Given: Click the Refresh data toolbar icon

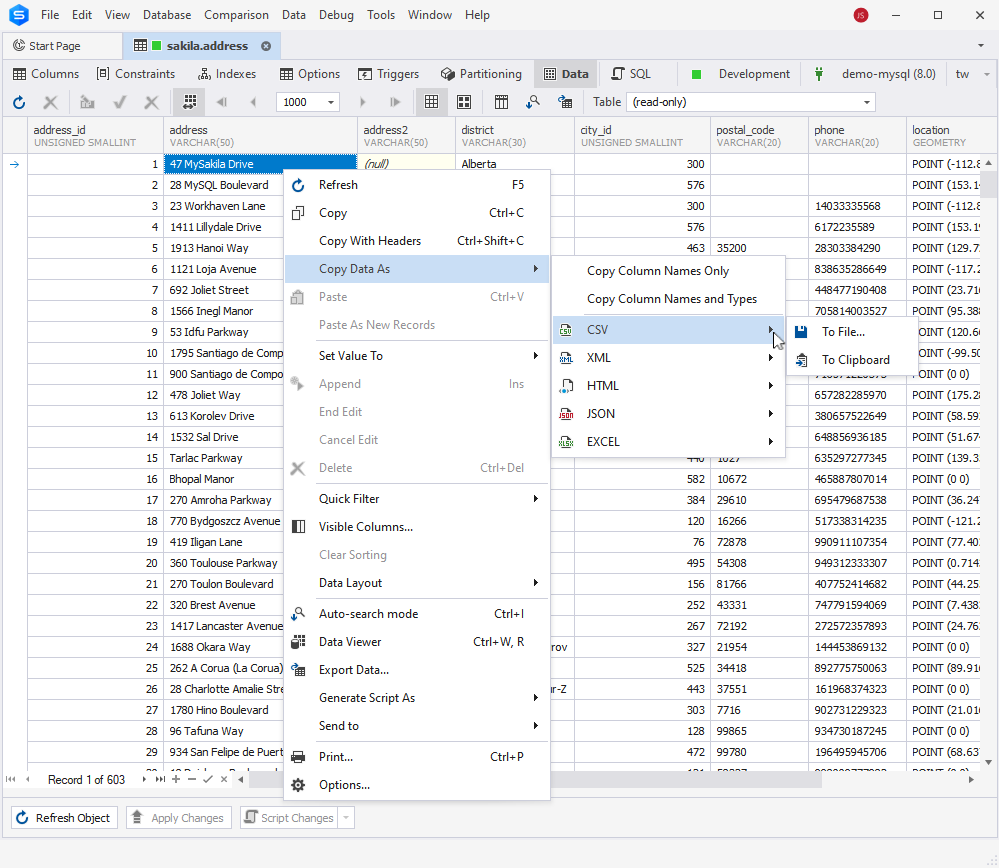Looking at the screenshot, I should click(x=19, y=102).
